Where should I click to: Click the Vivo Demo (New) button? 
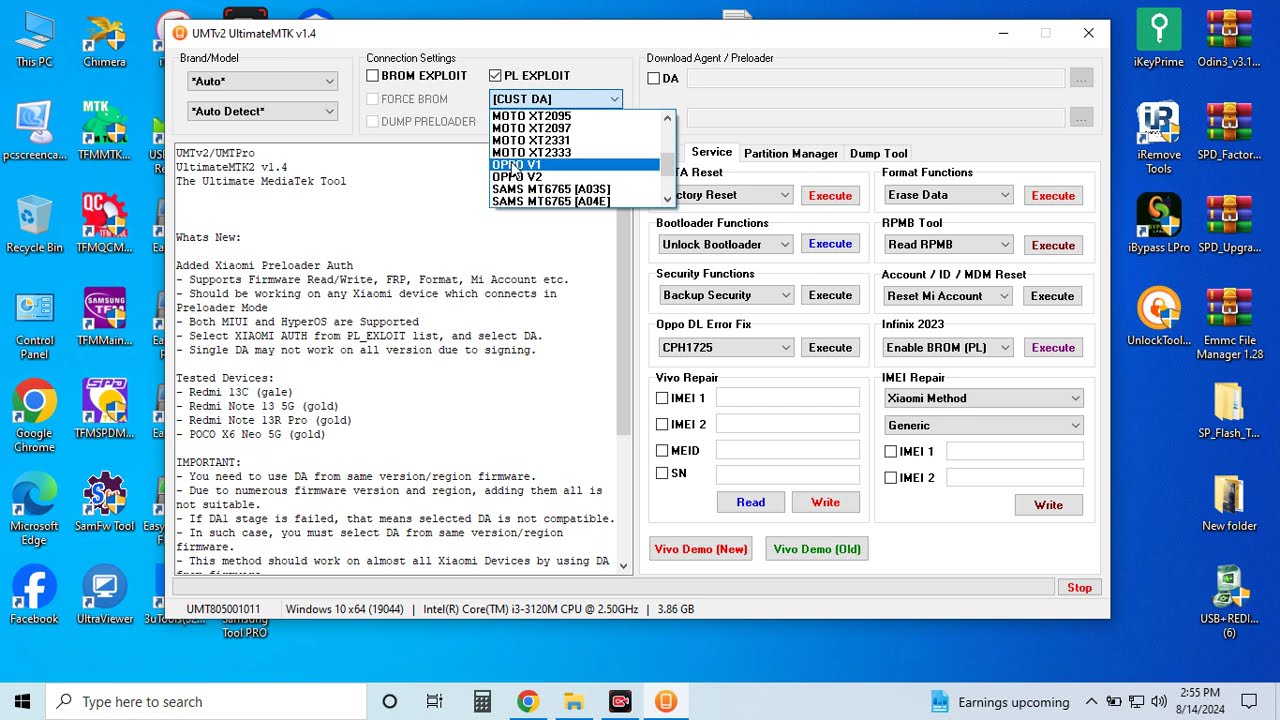[701, 549]
